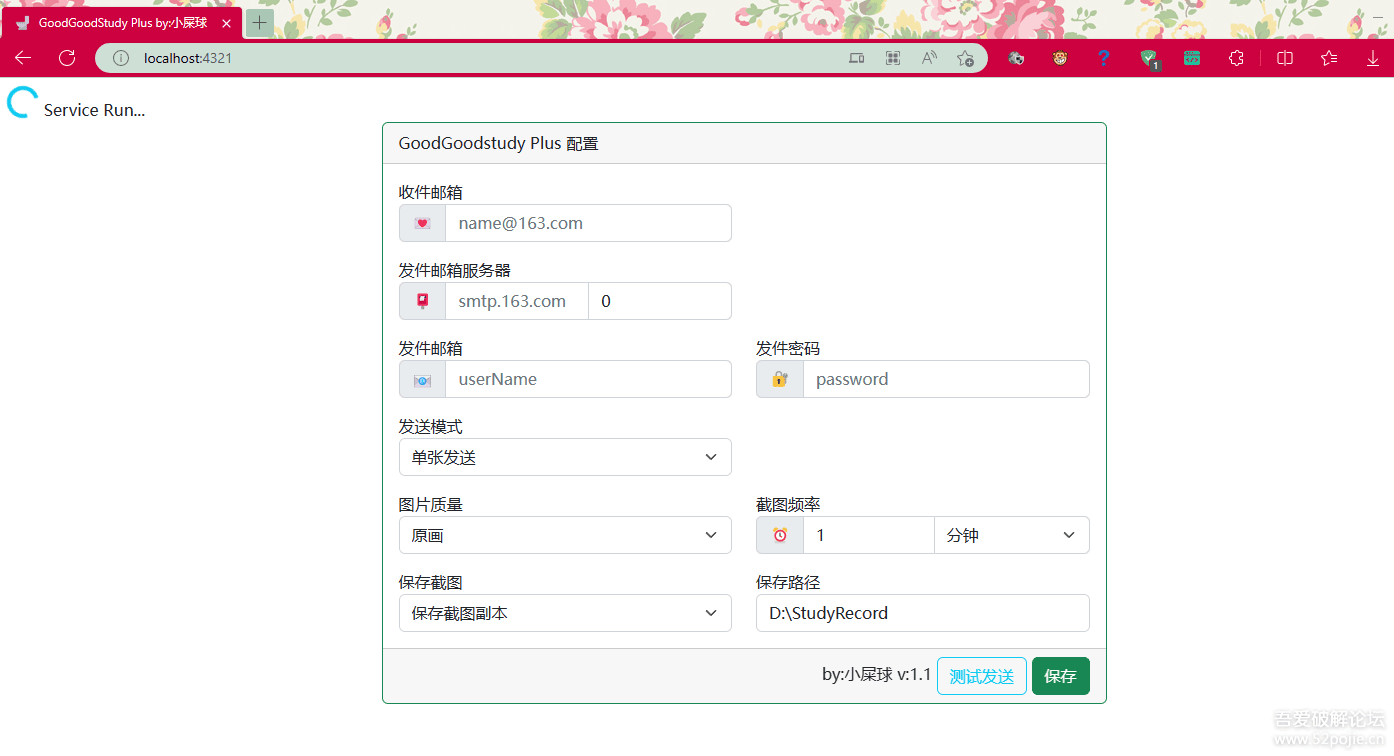Reload the page with the refresh icon
This screenshot has width=1394, height=756.
pos(67,57)
